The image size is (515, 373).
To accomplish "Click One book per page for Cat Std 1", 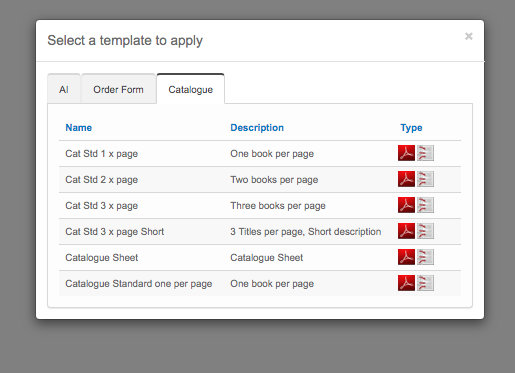I will [x=272, y=154].
